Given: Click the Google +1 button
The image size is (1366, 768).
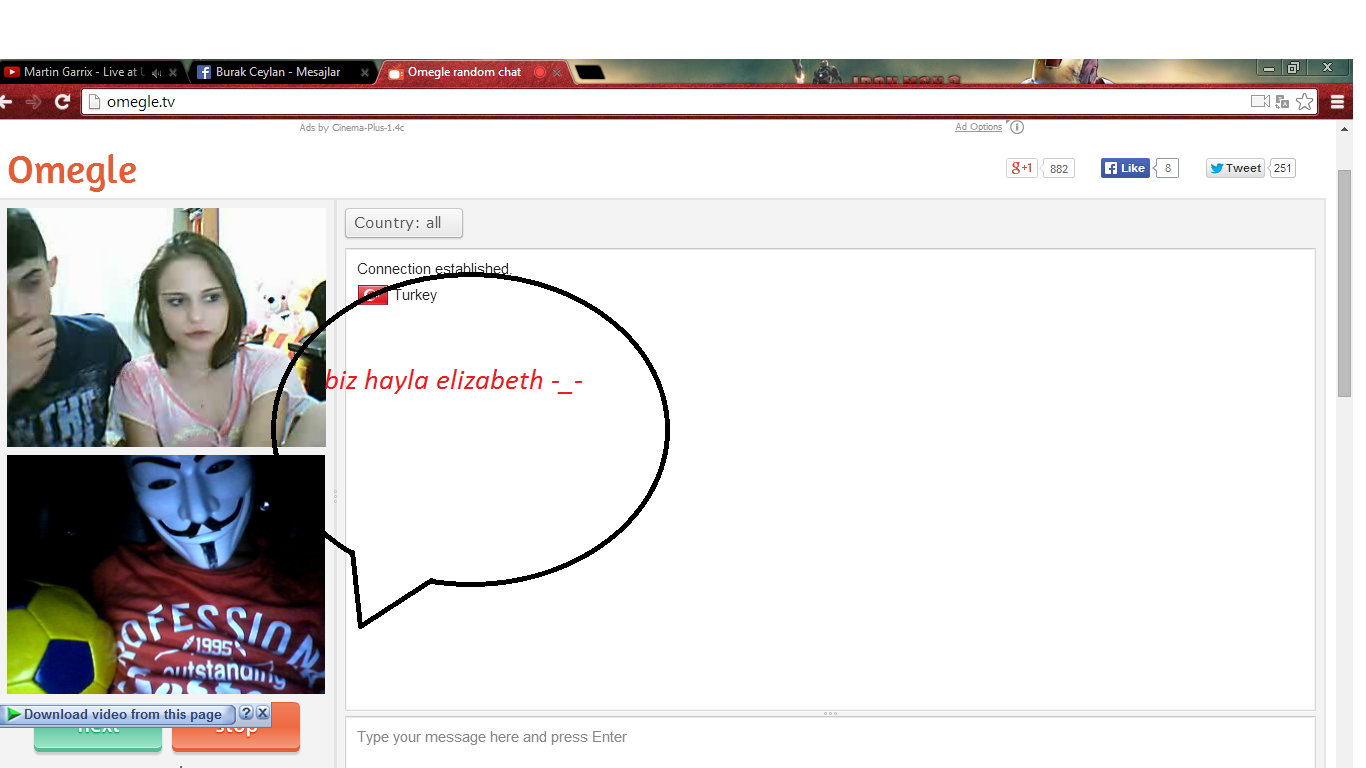Looking at the screenshot, I should click(1022, 168).
